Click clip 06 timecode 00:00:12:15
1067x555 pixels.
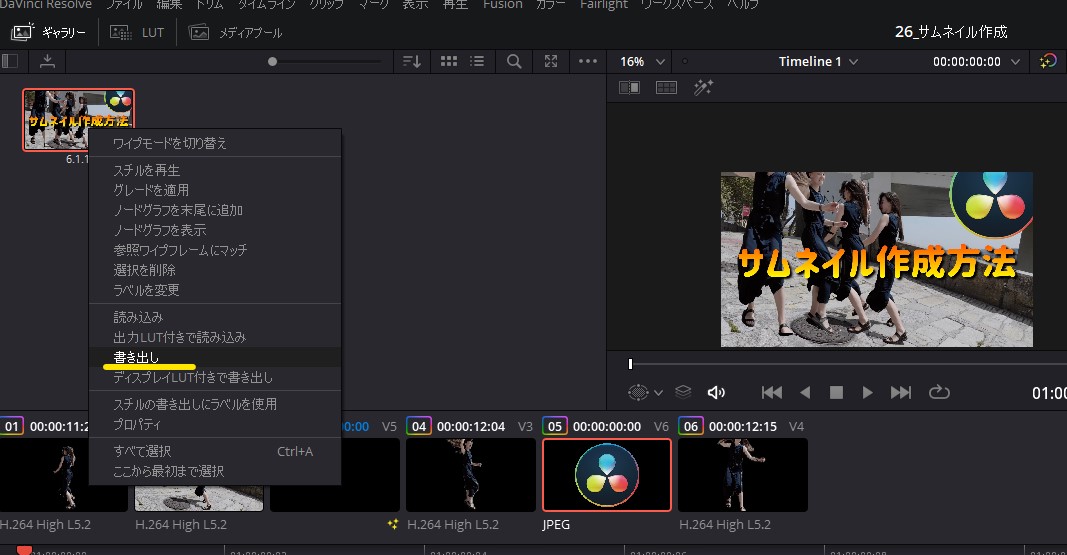pos(742,426)
